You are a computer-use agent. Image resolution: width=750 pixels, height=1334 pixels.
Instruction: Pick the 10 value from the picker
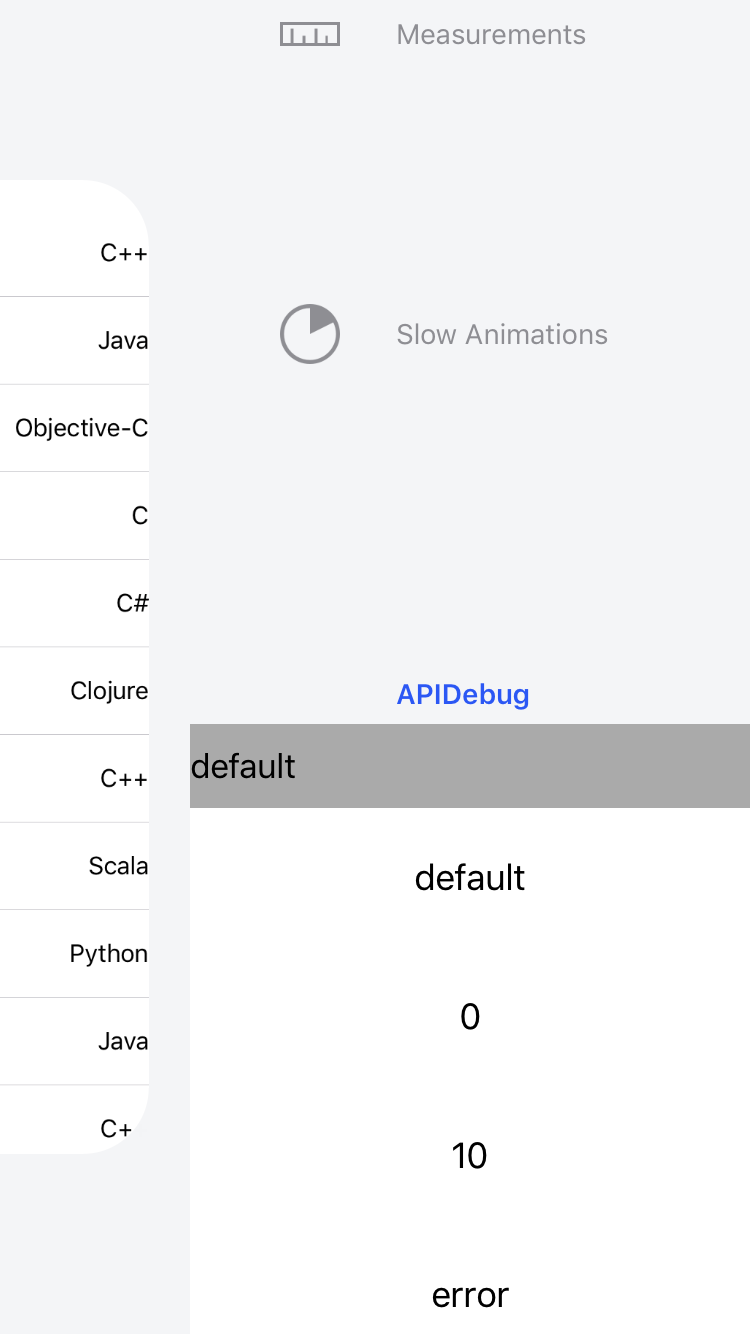[470, 1155]
